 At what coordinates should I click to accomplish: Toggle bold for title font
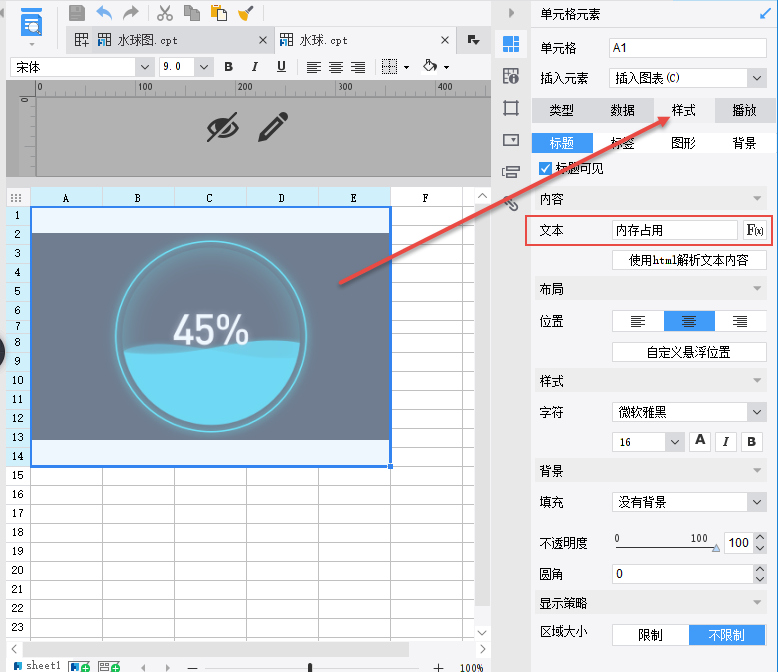tap(752, 442)
